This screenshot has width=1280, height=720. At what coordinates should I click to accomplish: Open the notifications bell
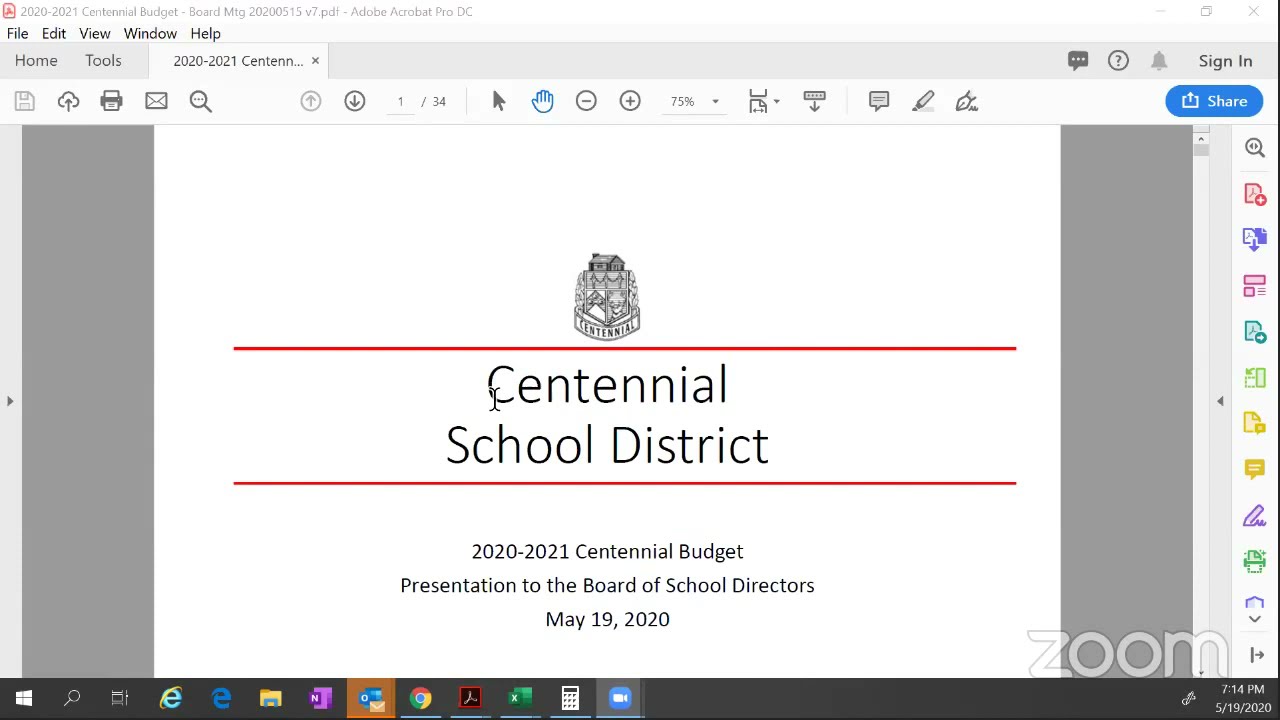1159,61
